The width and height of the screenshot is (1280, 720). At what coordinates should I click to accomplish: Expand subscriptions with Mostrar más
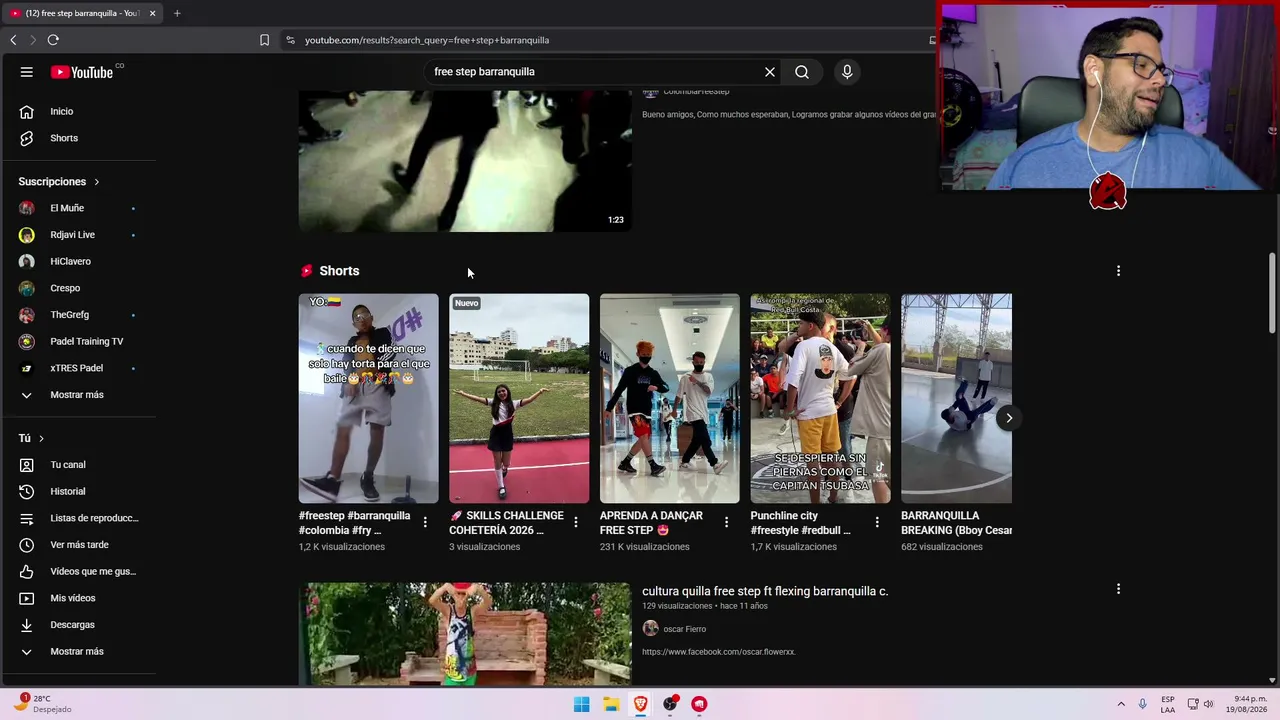pos(78,395)
